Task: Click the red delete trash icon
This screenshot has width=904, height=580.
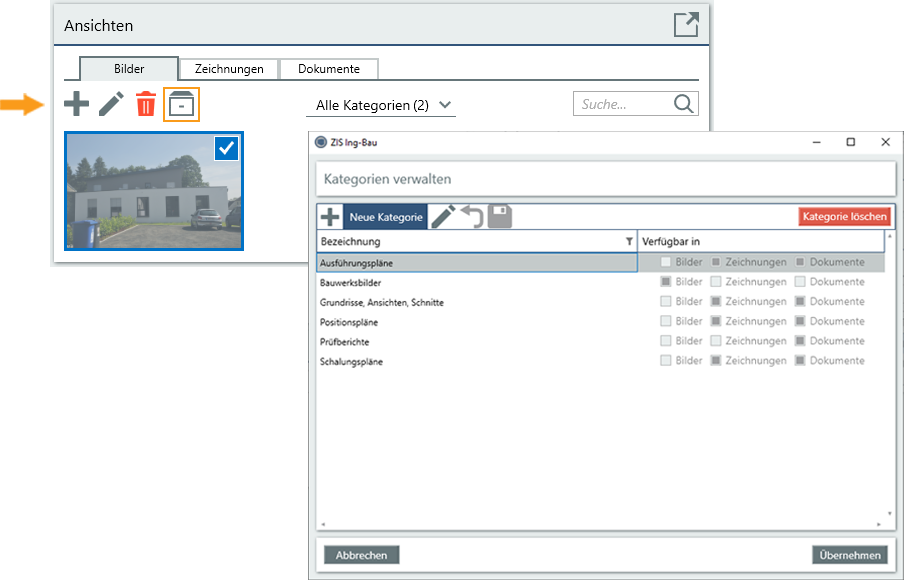Action: coord(146,104)
